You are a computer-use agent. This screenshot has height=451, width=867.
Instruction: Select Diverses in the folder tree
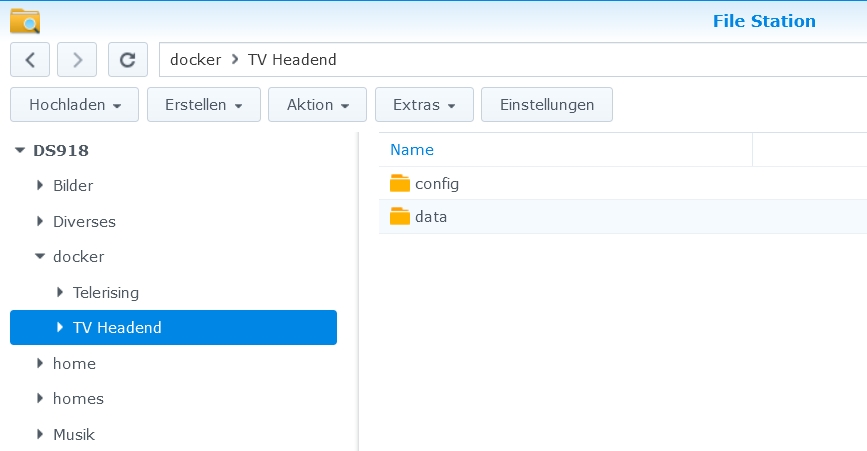click(84, 222)
